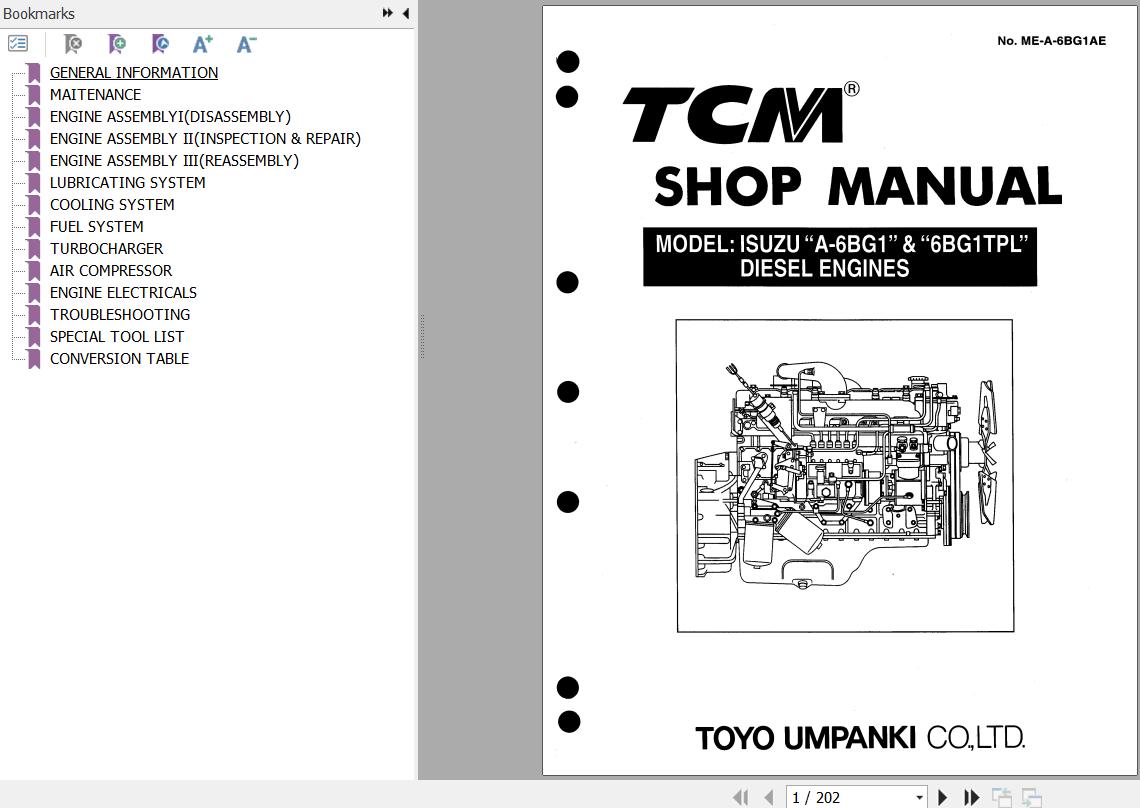Screen dimensions: 1140x808
Task: Click bookmark icon beside FUEL SYSTEM
Action: click(x=33, y=227)
